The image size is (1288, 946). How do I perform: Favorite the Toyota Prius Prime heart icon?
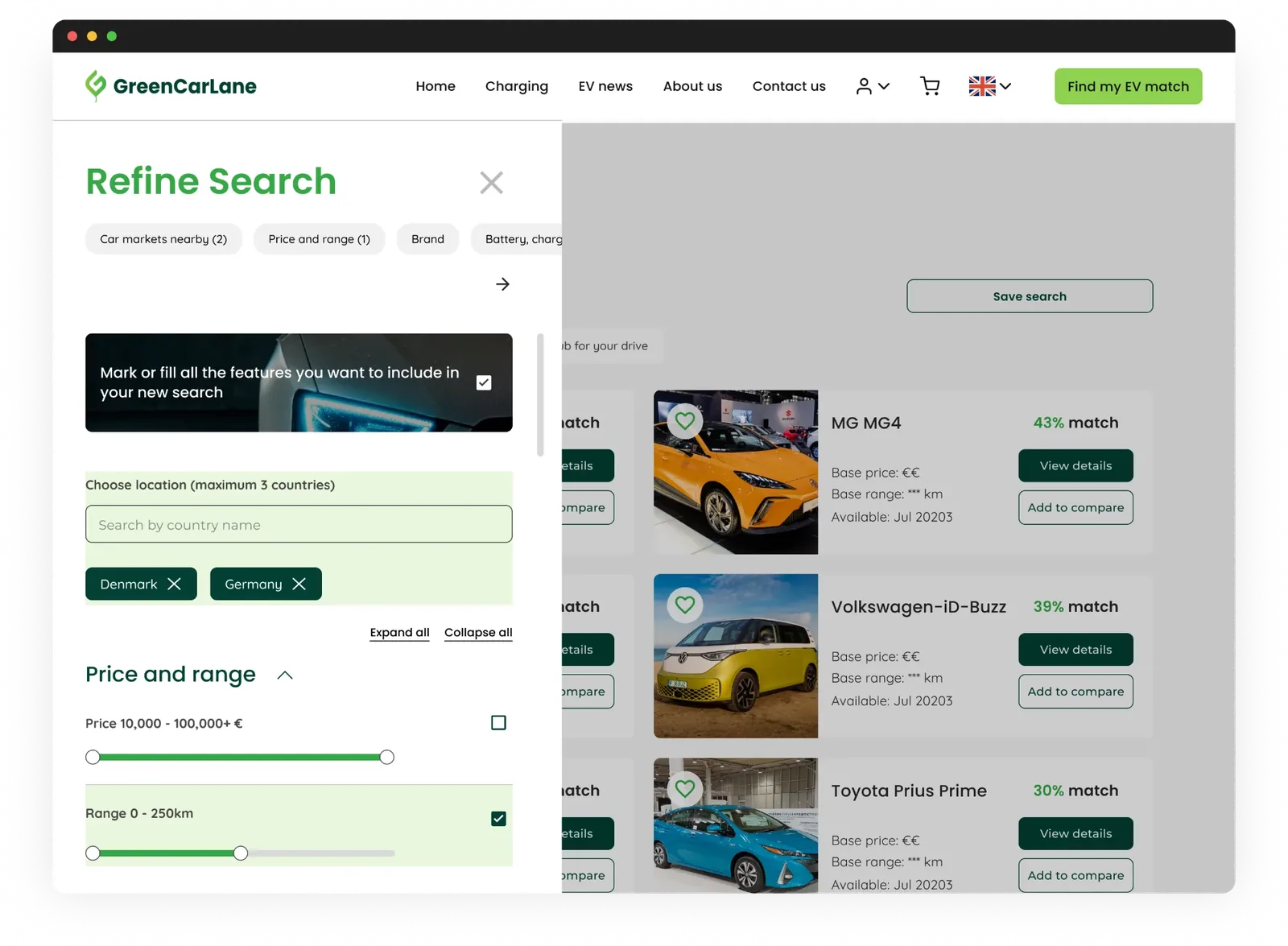click(685, 788)
